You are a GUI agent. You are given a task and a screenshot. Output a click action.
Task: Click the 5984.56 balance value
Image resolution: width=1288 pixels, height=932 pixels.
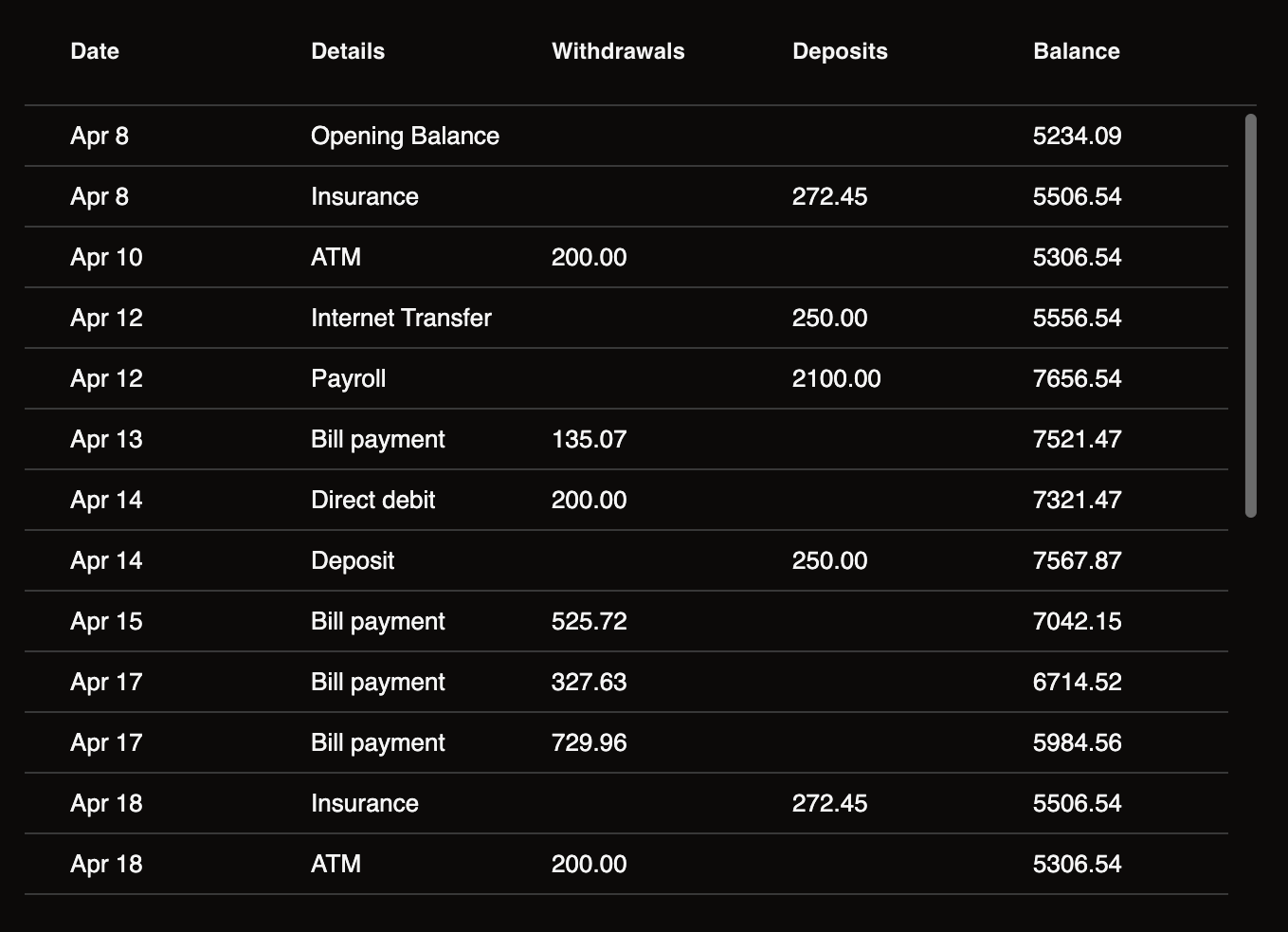(x=1077, y=743)
